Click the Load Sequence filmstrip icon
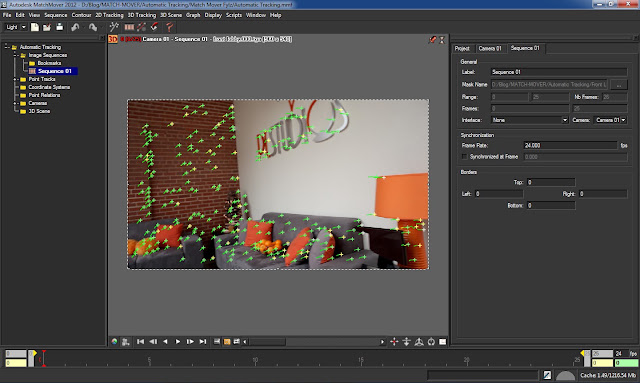The width and height of the screenshot is (640, 383). tap(129, 27)
